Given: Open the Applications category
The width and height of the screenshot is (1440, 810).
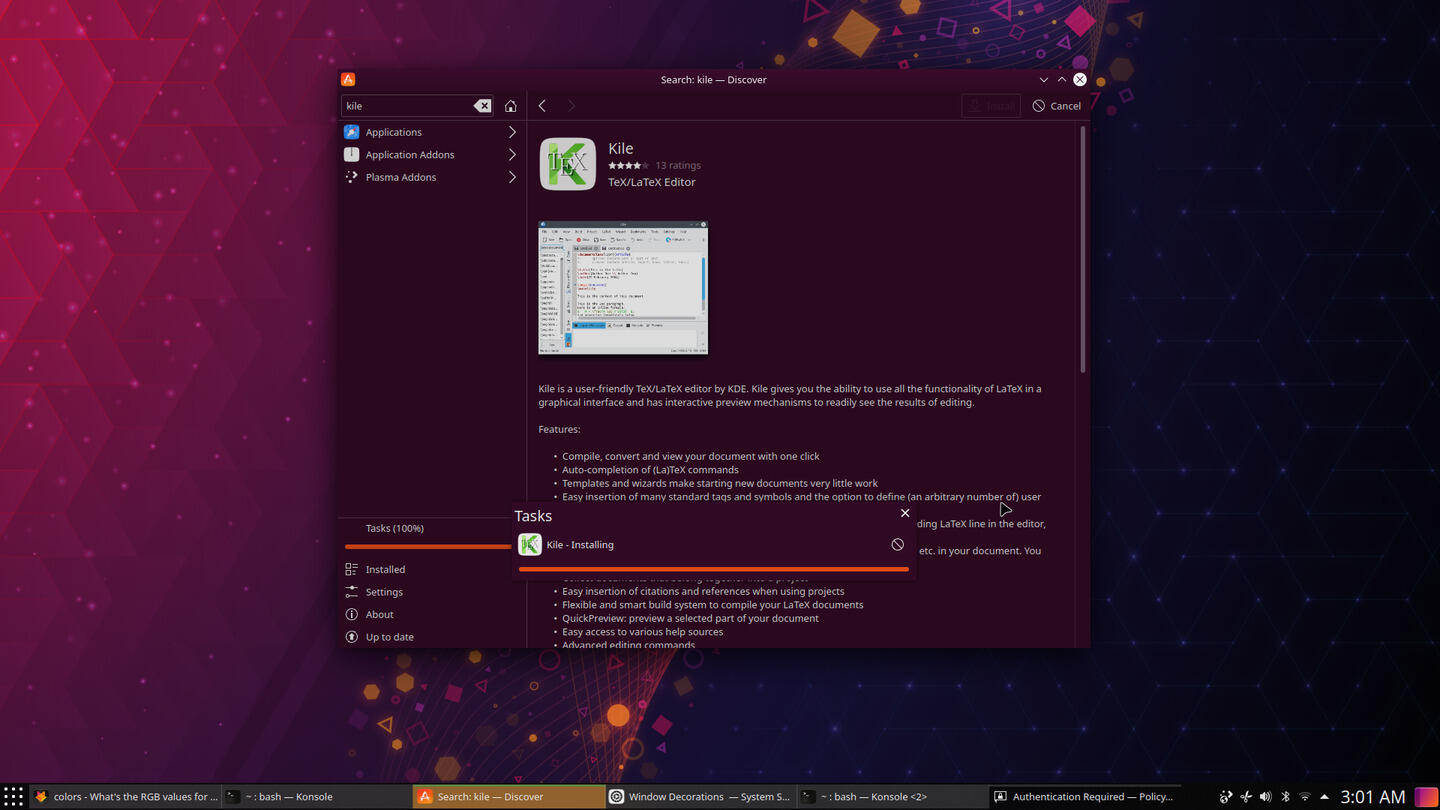Looking at the screenshot, I should tap(430, 132).
